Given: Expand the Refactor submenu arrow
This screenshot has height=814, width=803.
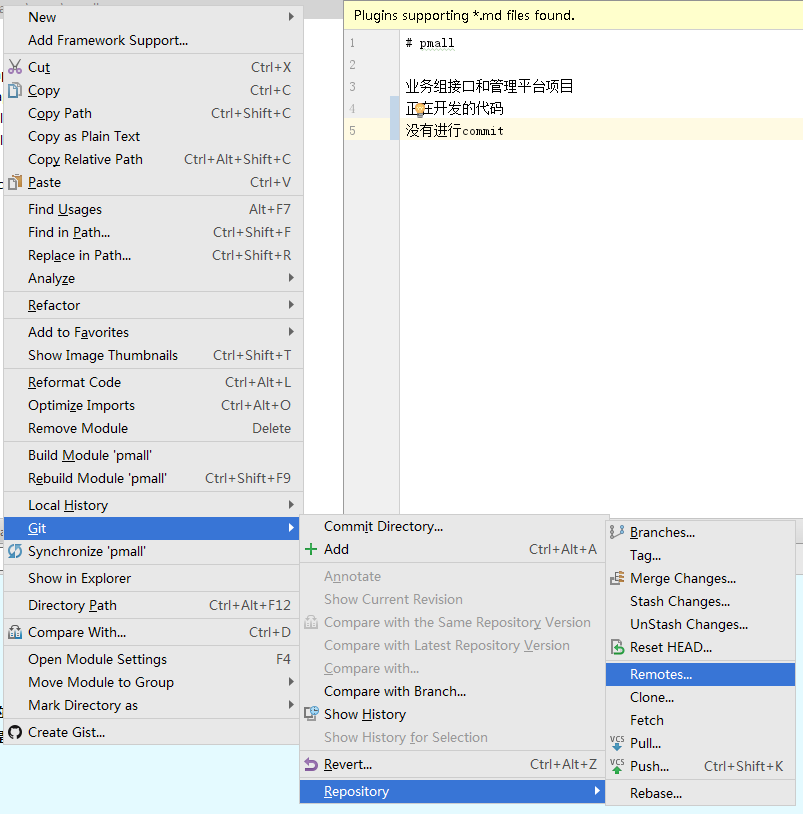Looking at the screenshot, I should point(291,305).
